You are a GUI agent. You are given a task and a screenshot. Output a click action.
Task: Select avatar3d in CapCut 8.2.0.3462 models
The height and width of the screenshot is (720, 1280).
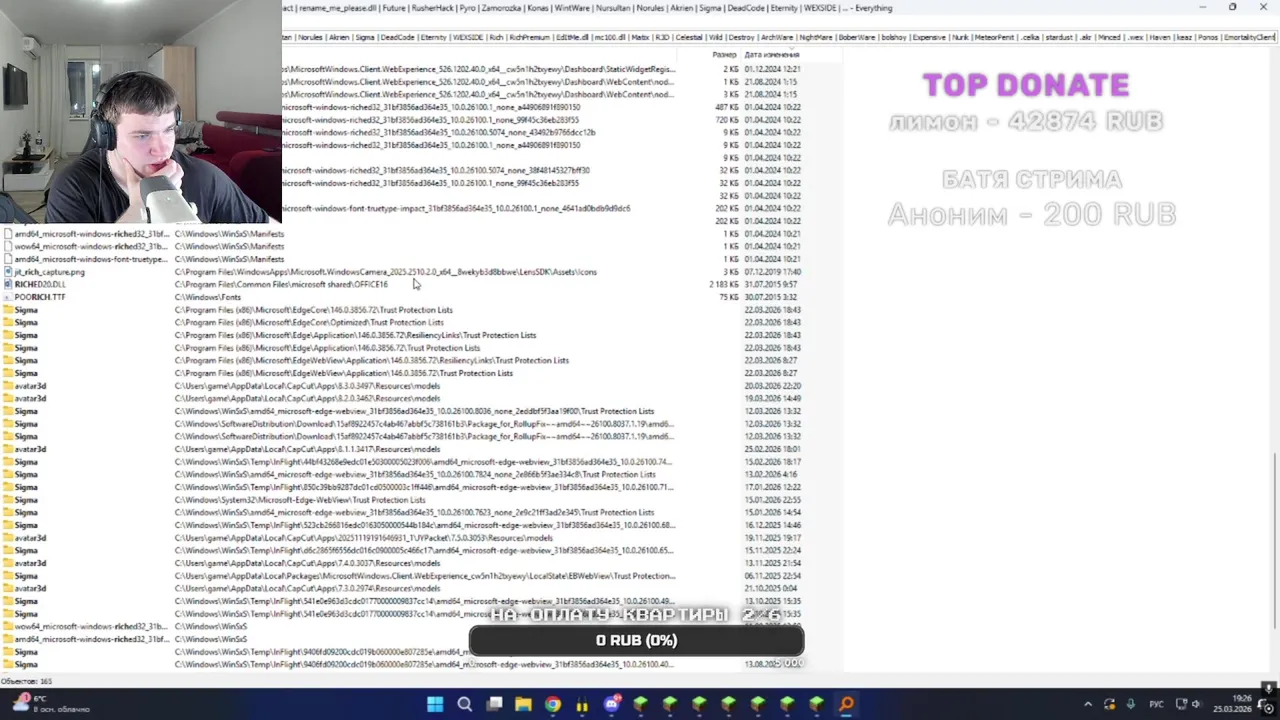30,398
